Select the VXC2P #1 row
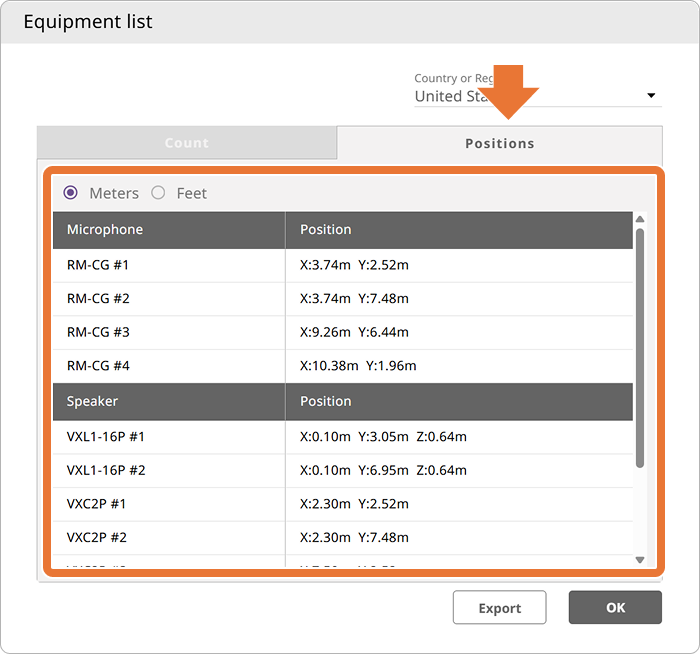This screenshot has height=654, width=700. [343, 504]
